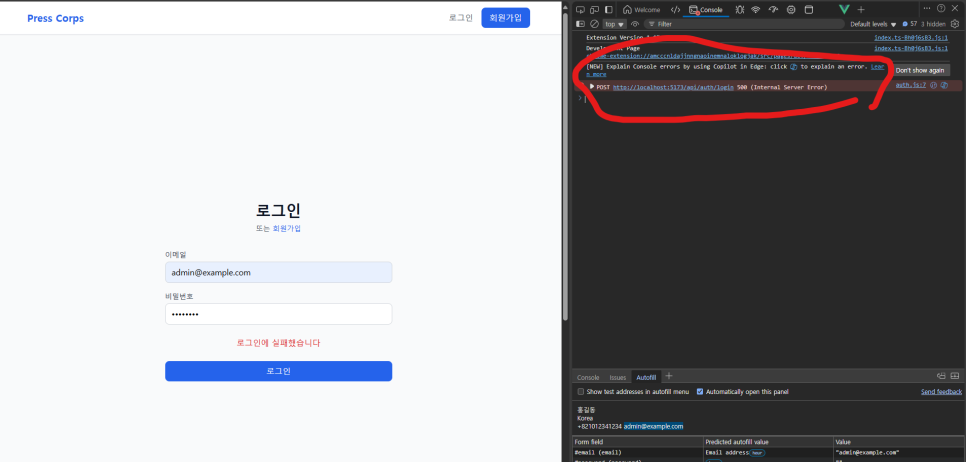Switch to the drawer Issues tab
This screenshot has height=462, width=966.
point(618,378)
